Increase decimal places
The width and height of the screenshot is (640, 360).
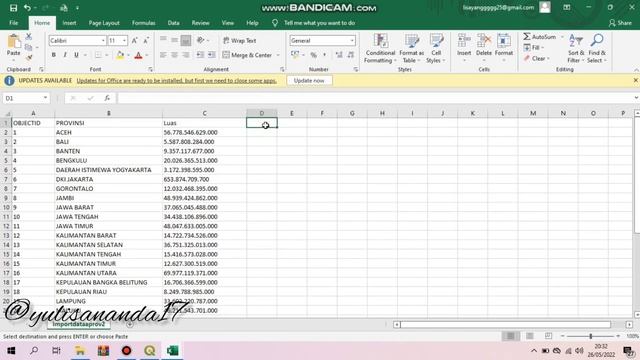tap(339, 55)
